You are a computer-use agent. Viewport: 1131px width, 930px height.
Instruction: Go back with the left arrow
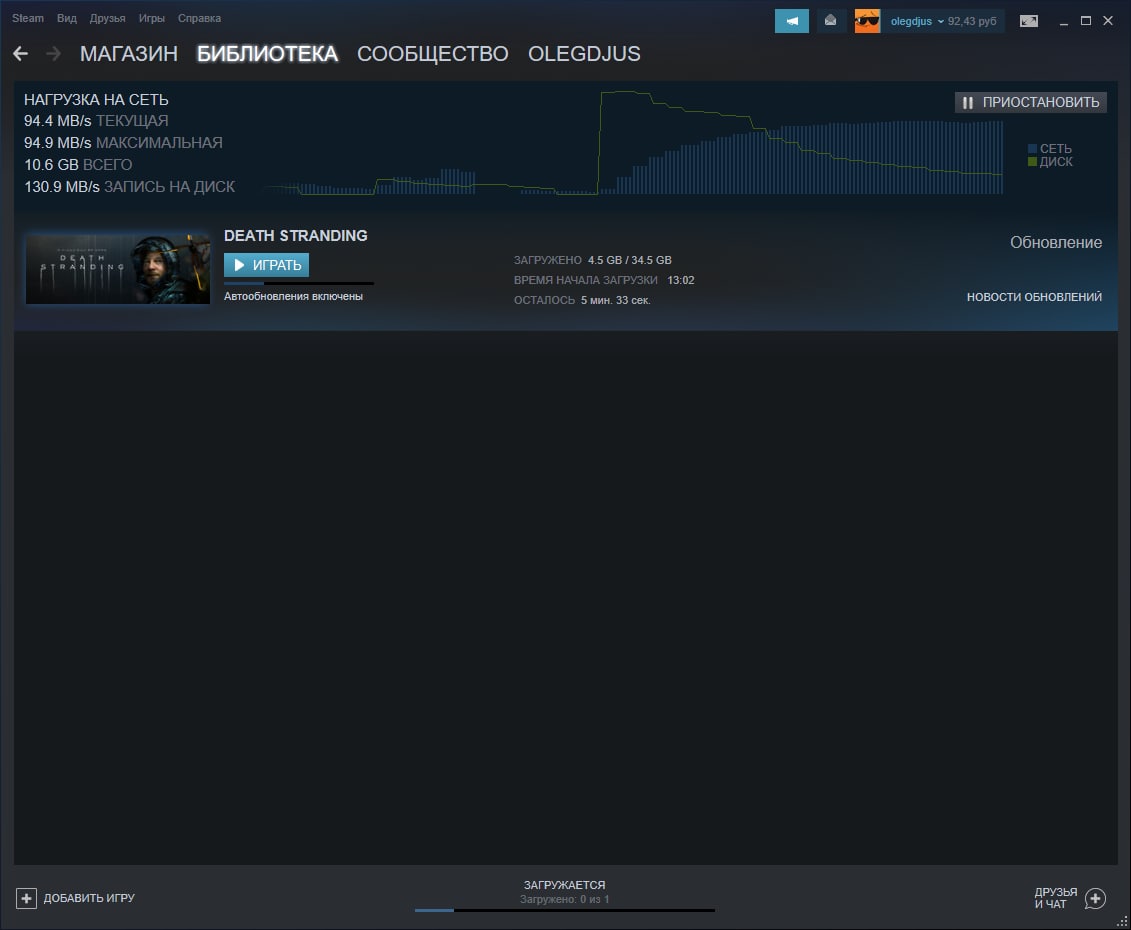[20, 53]
